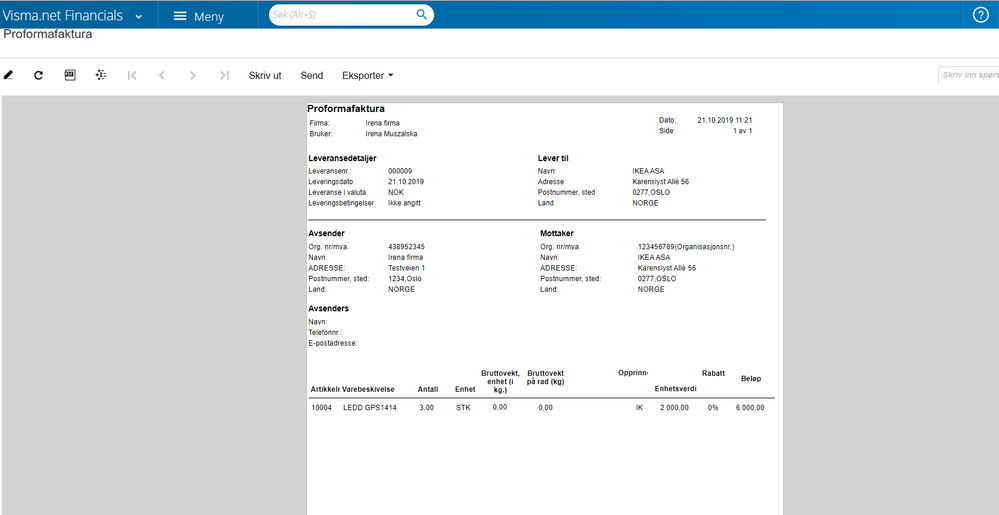Go to the first page arrow

(x=132, y=75)
